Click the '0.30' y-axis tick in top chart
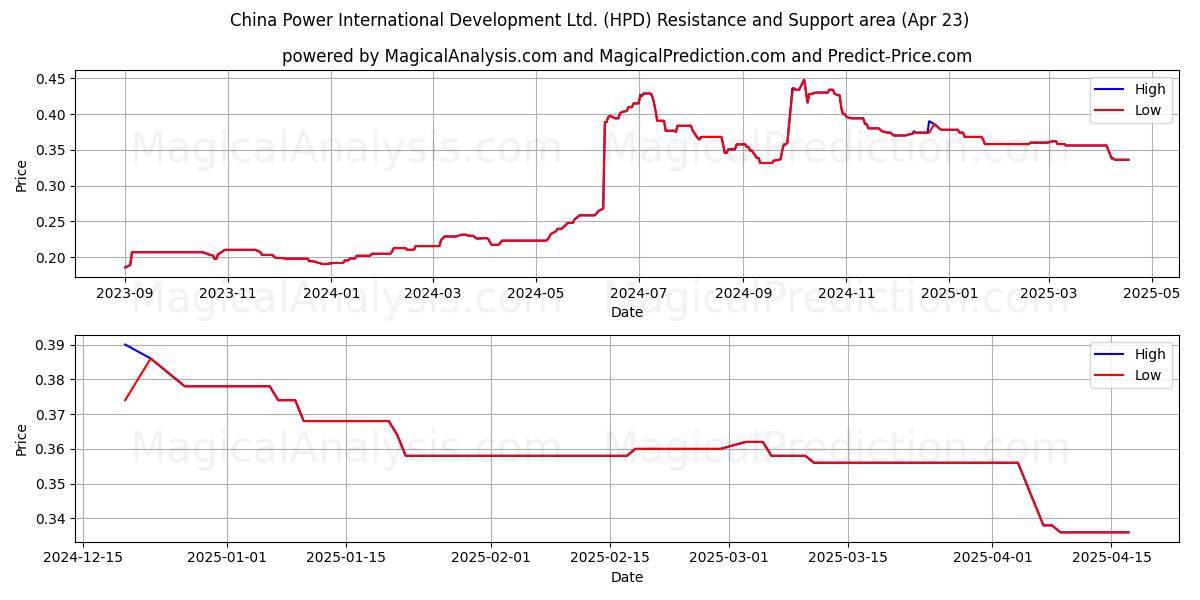The image size is (1200, 600). 50,186
